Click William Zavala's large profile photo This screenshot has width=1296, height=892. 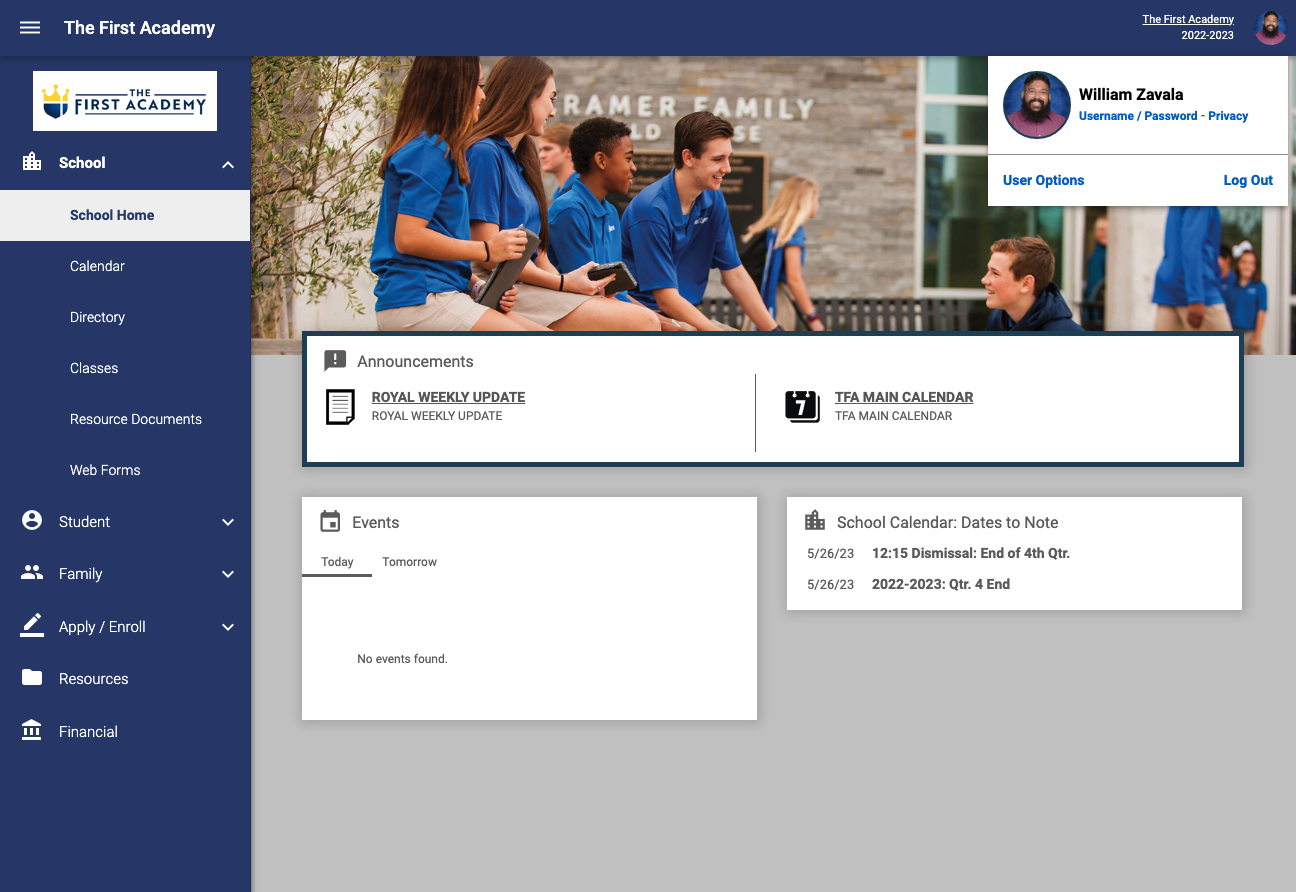pyautogui.click(x=1036, y=105)
